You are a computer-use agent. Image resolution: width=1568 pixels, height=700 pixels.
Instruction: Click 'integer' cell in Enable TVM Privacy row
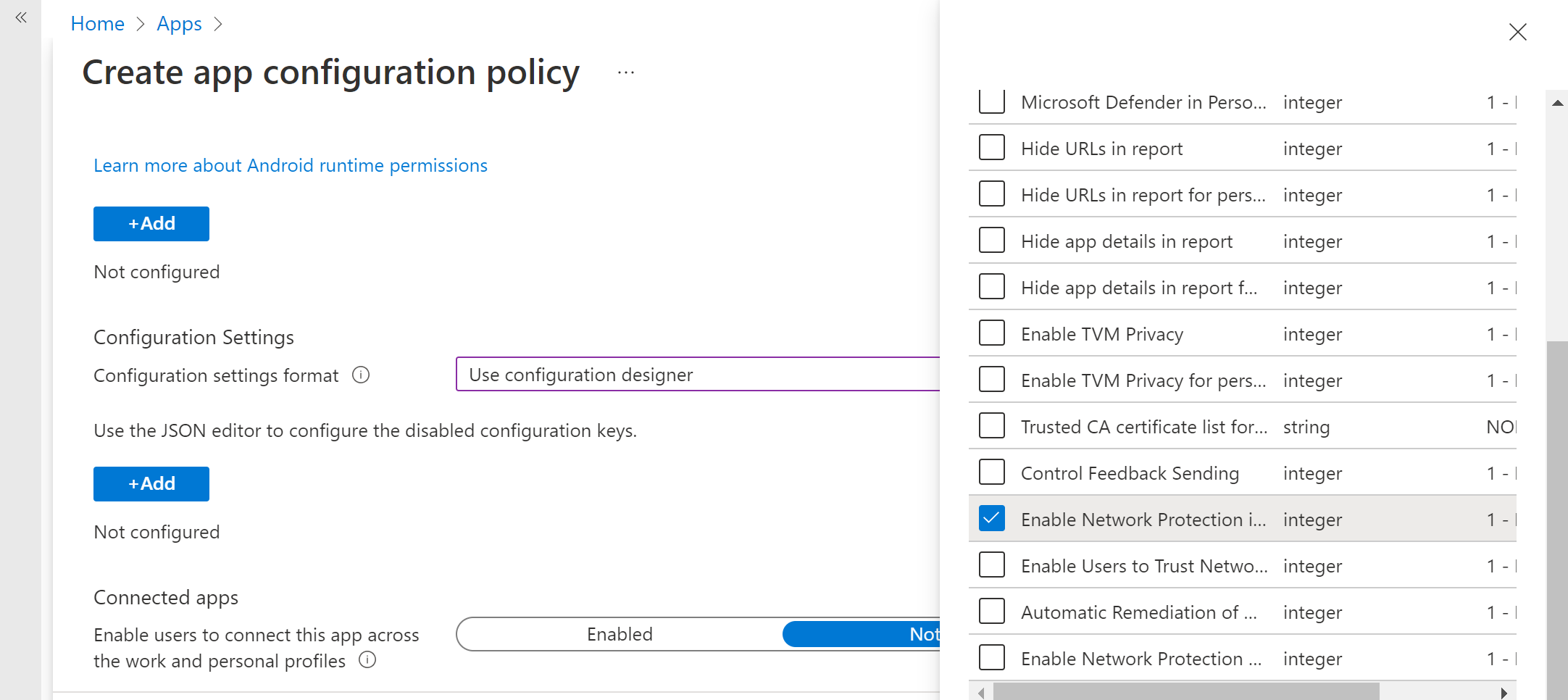[1312, 334]
